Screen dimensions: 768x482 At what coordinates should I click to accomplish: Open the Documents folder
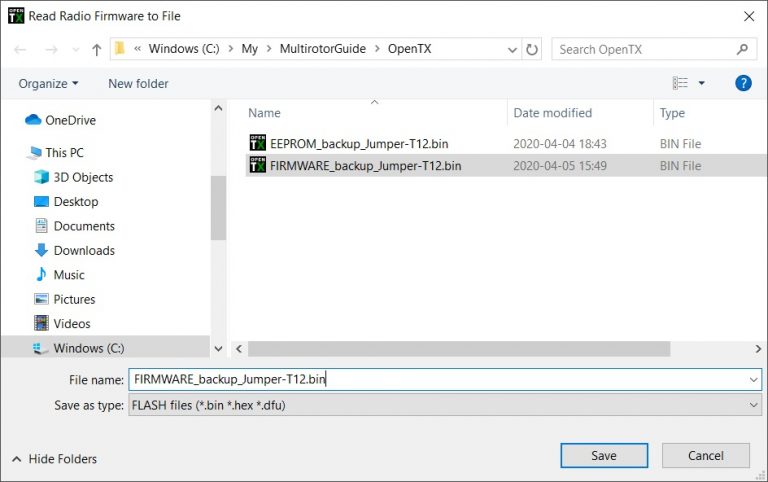pyautogui.click(x=84, y=226)
